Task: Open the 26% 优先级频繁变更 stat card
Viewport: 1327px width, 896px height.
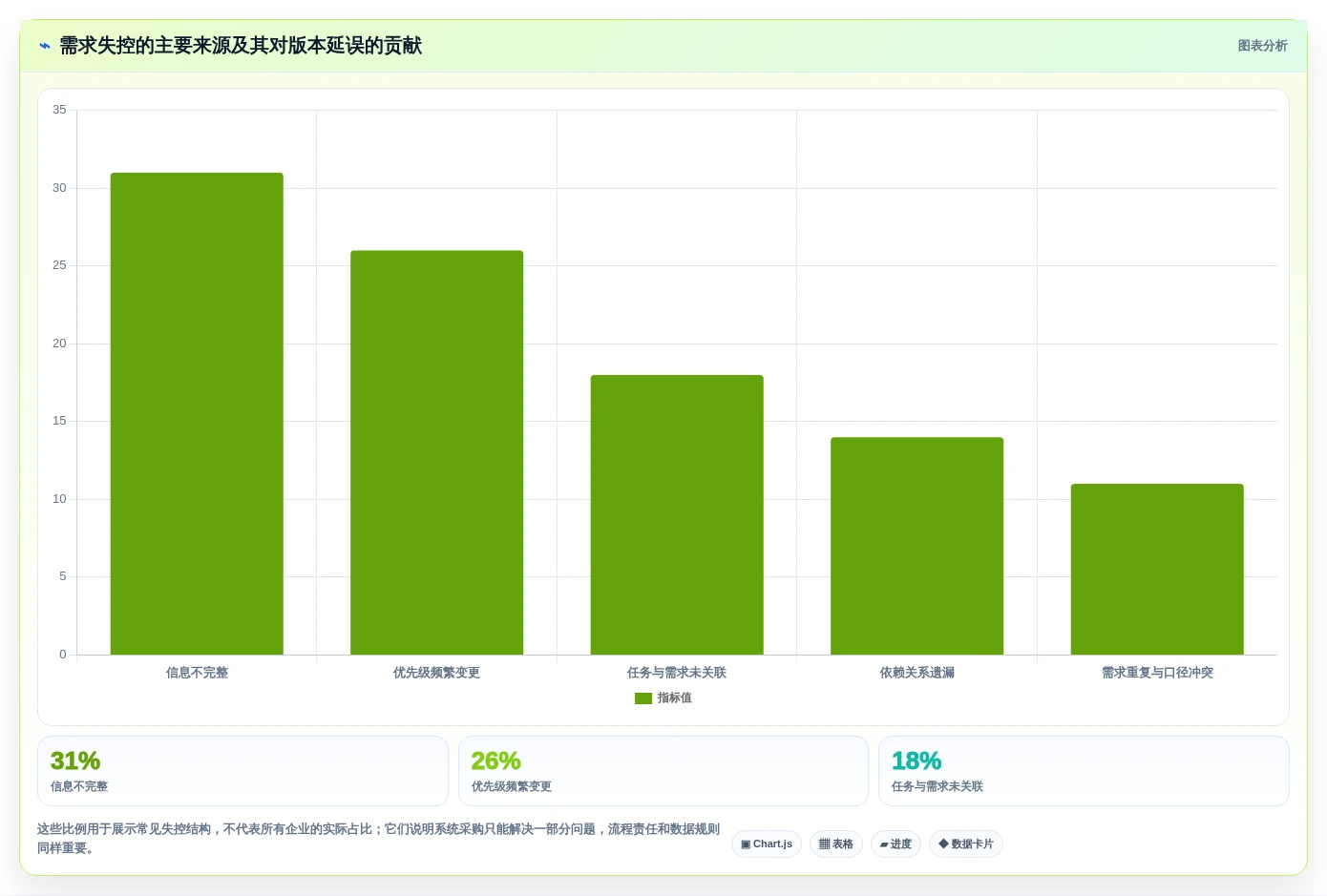Action: [x=663, y=771]
